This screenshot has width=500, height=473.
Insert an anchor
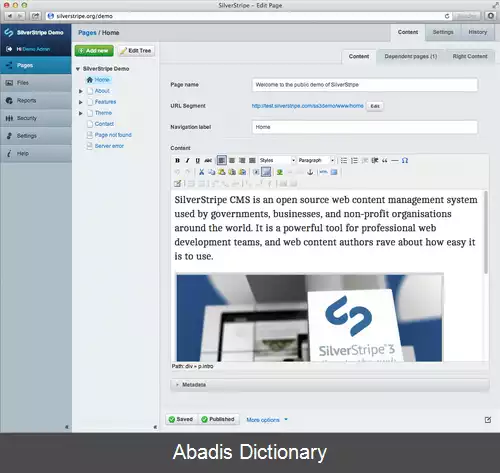click(x=310, y=172)
